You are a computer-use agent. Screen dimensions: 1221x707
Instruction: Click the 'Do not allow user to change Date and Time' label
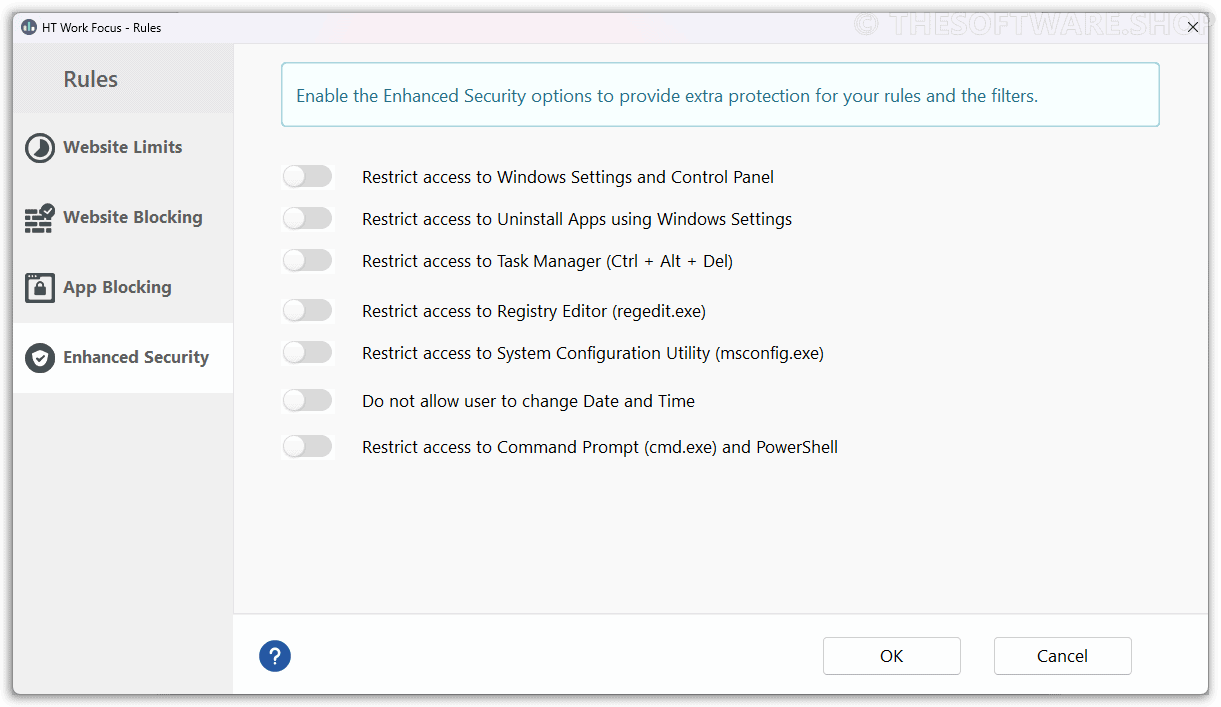pos(528,401)
